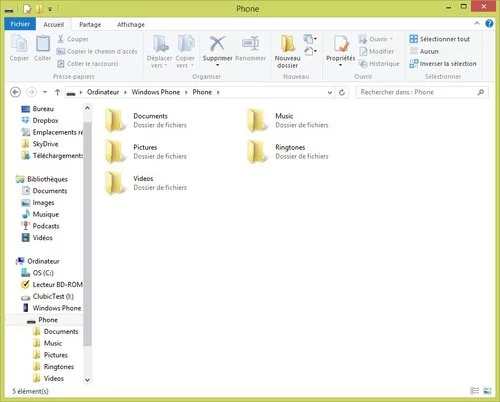Click the forward navigation arrow
The height and width of the screenshot is (402, 500).
pos(31,92)
